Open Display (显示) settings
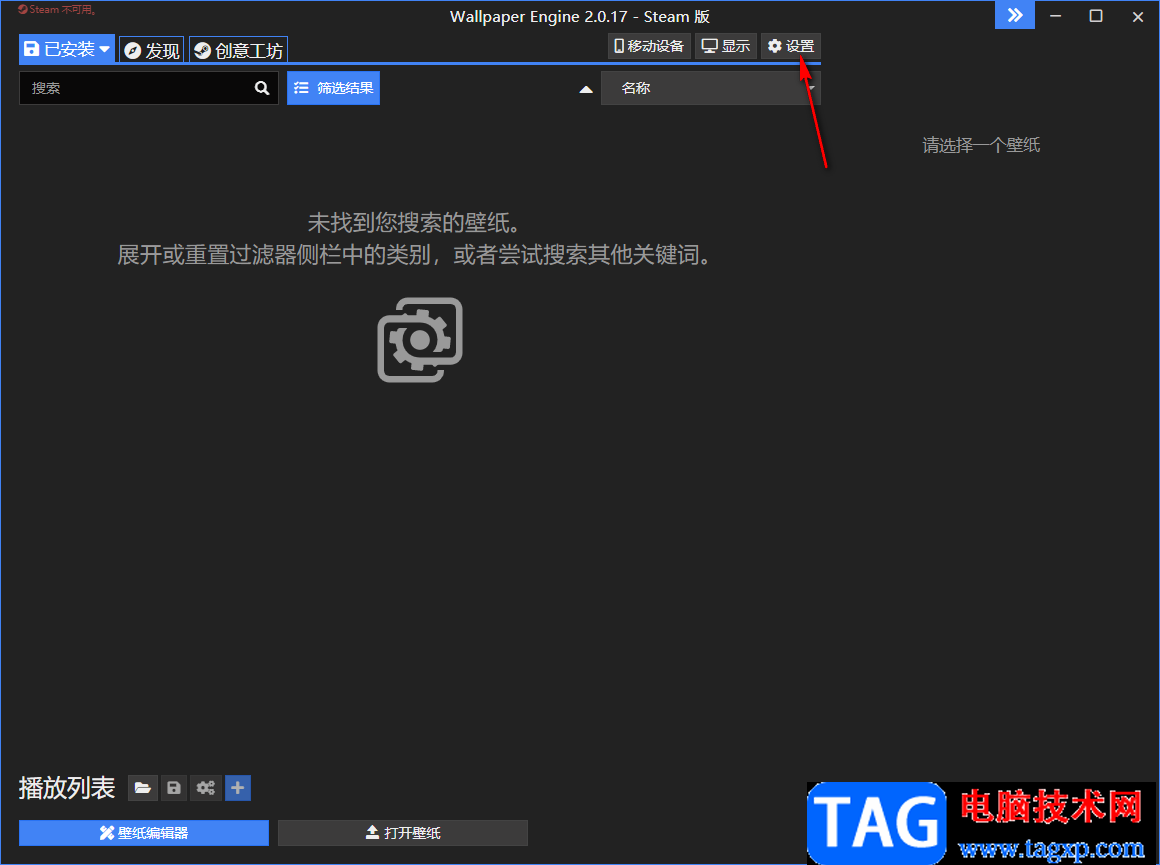This screenshot has width=1160, height=865. pyautogui.click(x=726, y=46)
